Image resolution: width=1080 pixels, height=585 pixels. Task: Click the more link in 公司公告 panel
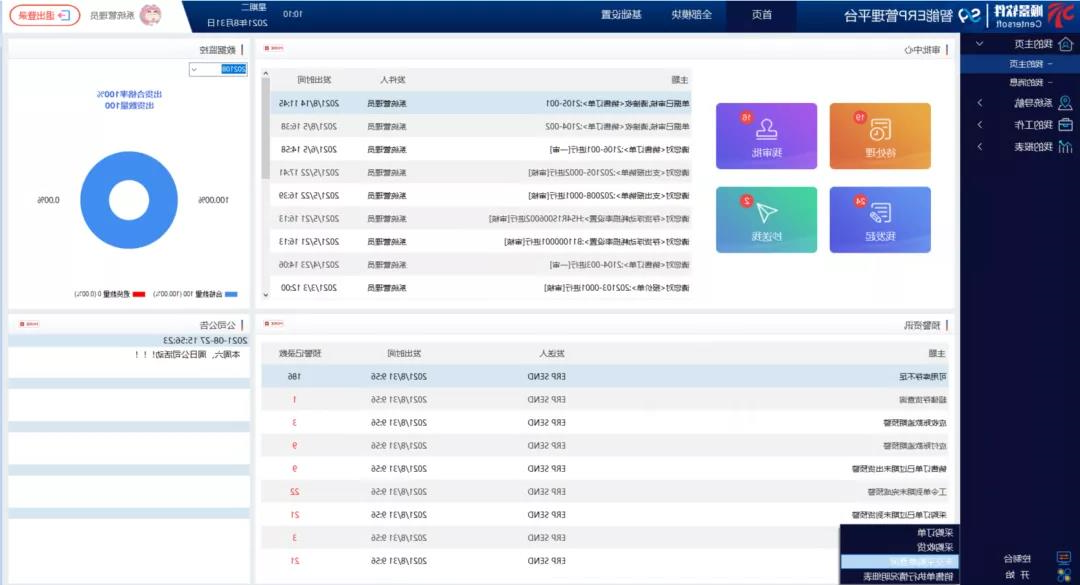[29, 325]
